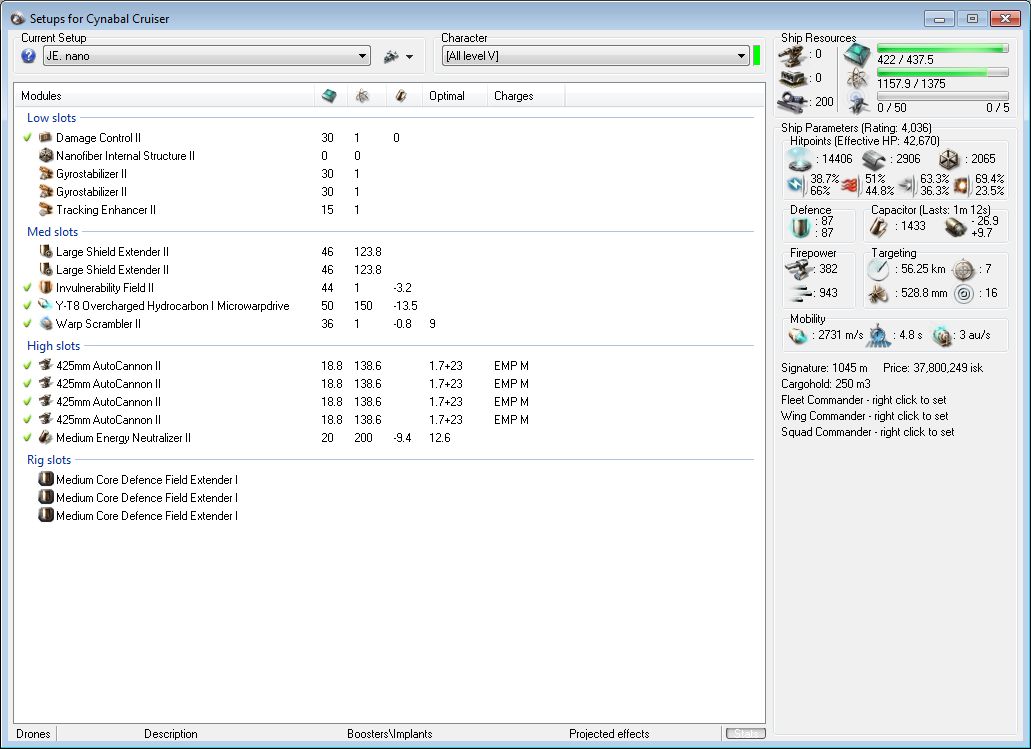Select the Y-T8 Overcharged Hydrocarbon I Microwarpdrive row
Viewport: 1031px width, 749px height.
tap(172, 306)
